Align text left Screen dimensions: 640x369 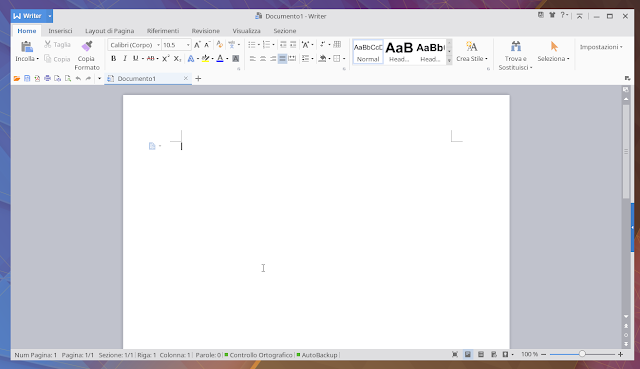253,59
